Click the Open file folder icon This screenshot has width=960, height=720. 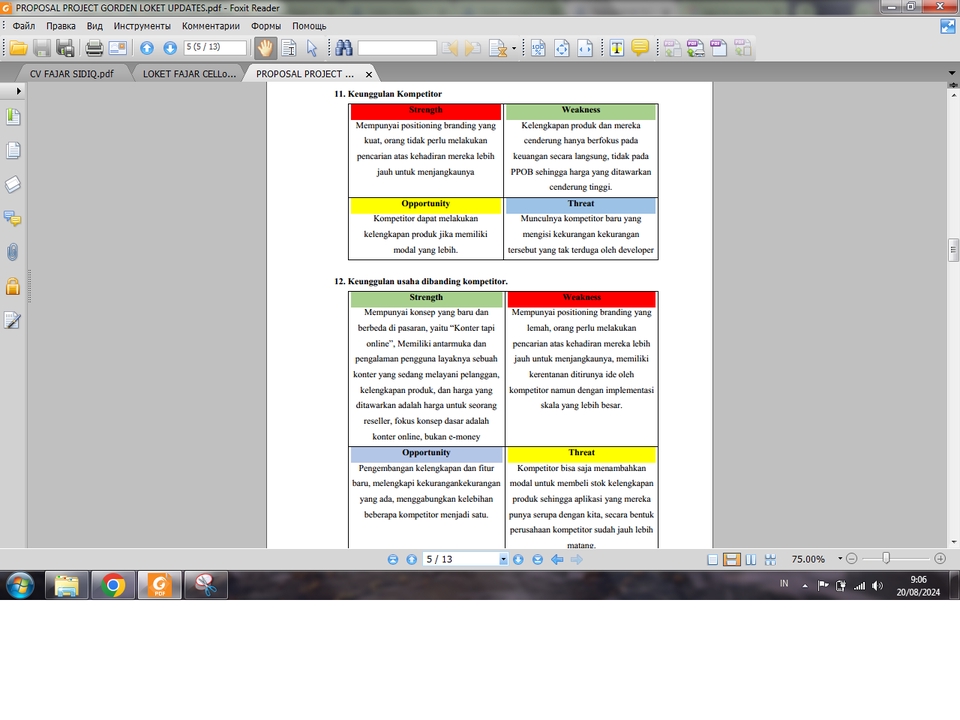18,48
